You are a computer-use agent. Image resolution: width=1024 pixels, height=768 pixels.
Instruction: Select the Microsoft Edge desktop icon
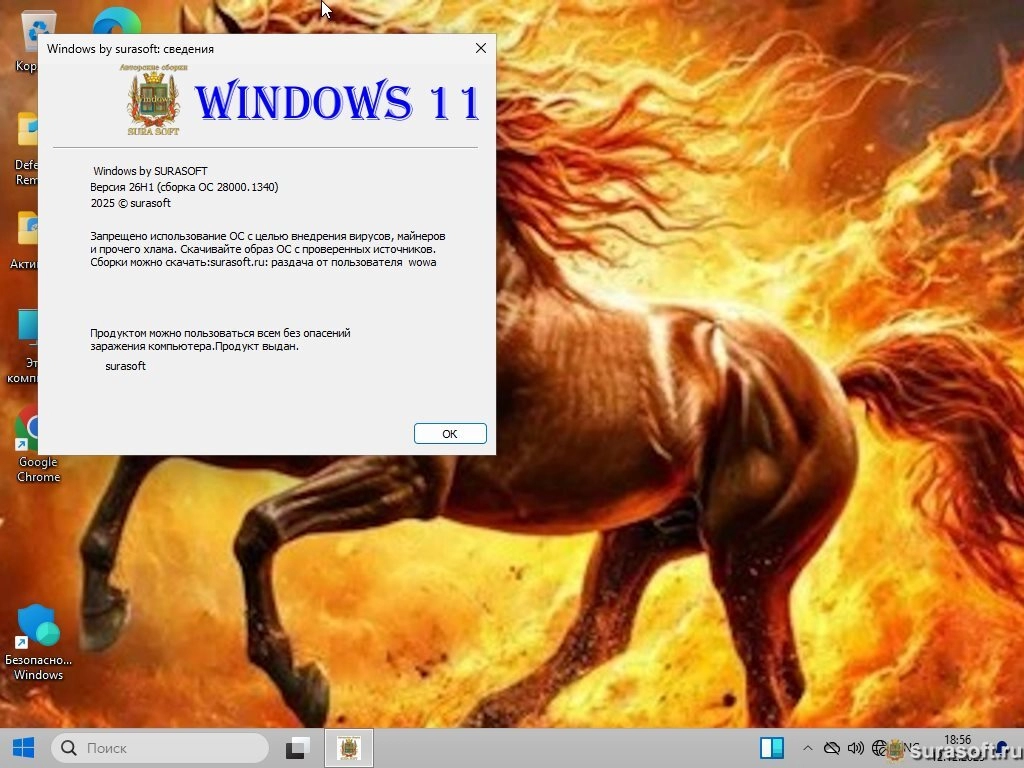tap(116, 21)
